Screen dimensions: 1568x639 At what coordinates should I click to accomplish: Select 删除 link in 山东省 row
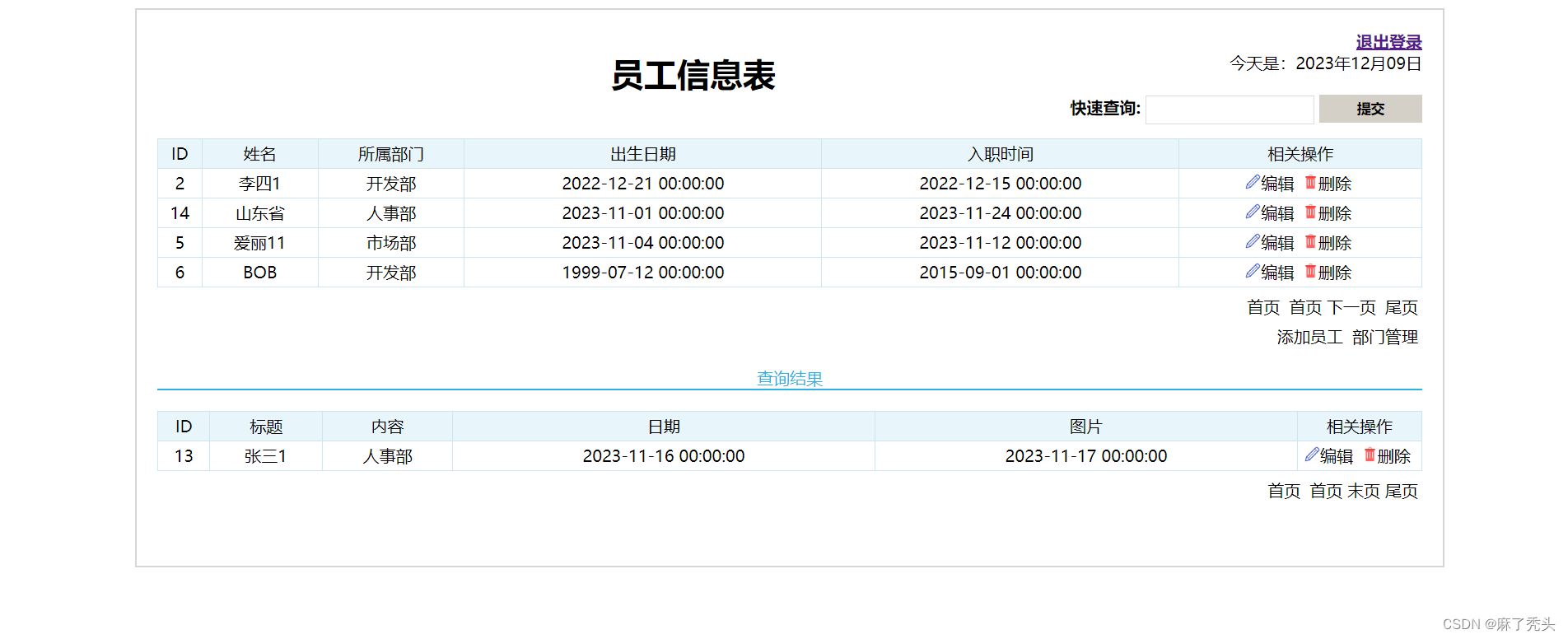click(x=1335, y=213)
